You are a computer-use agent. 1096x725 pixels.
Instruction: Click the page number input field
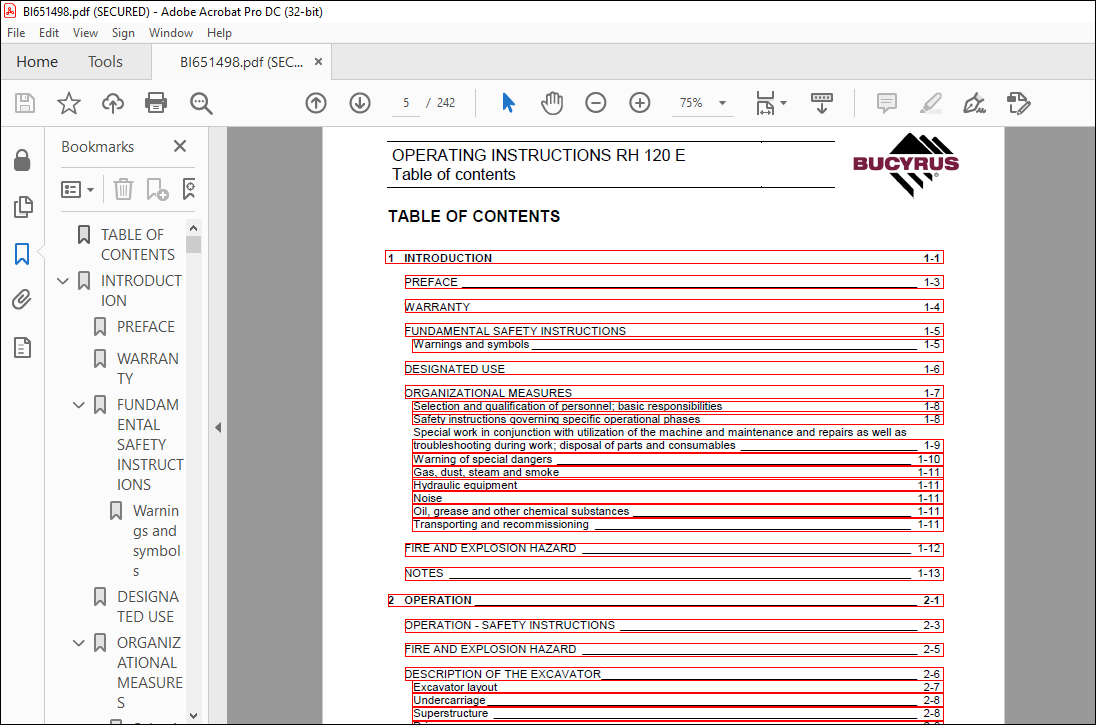(406, 103)
